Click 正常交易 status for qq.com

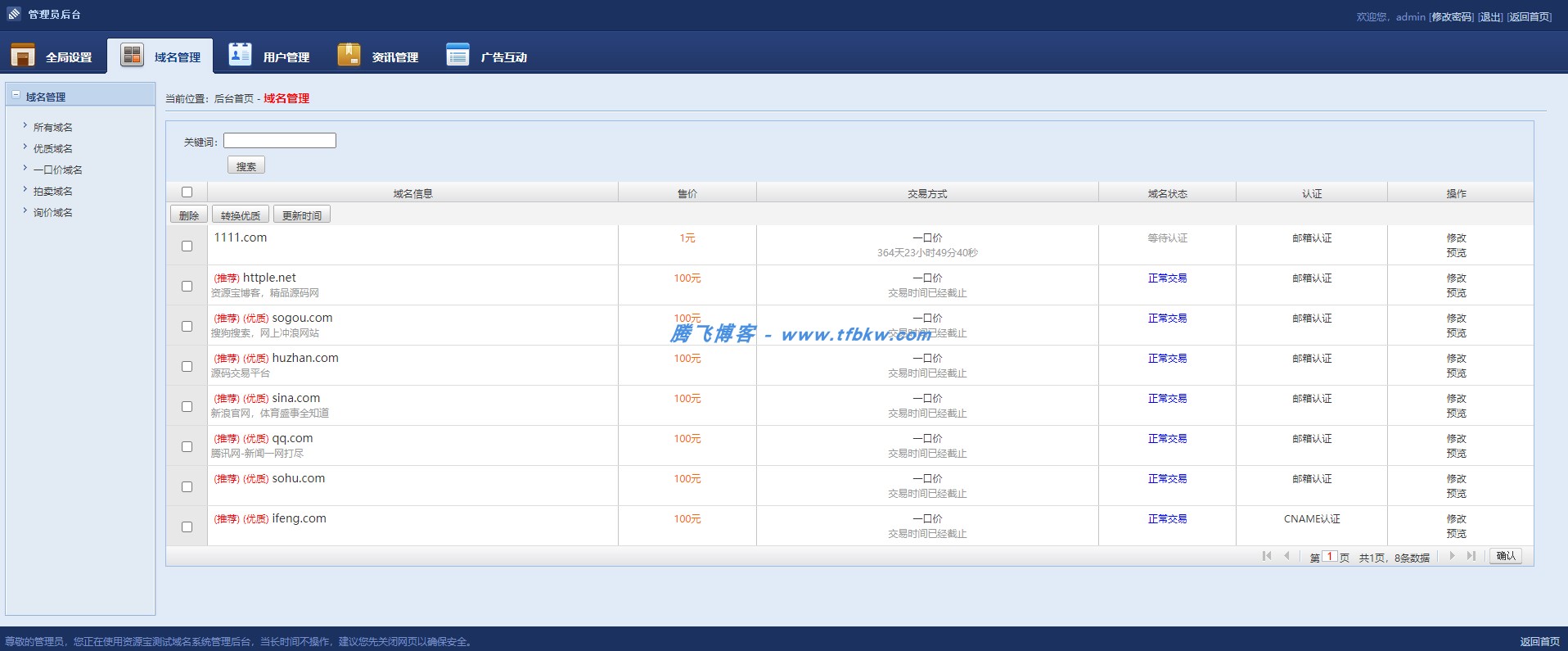click(x=1167, y=439)
